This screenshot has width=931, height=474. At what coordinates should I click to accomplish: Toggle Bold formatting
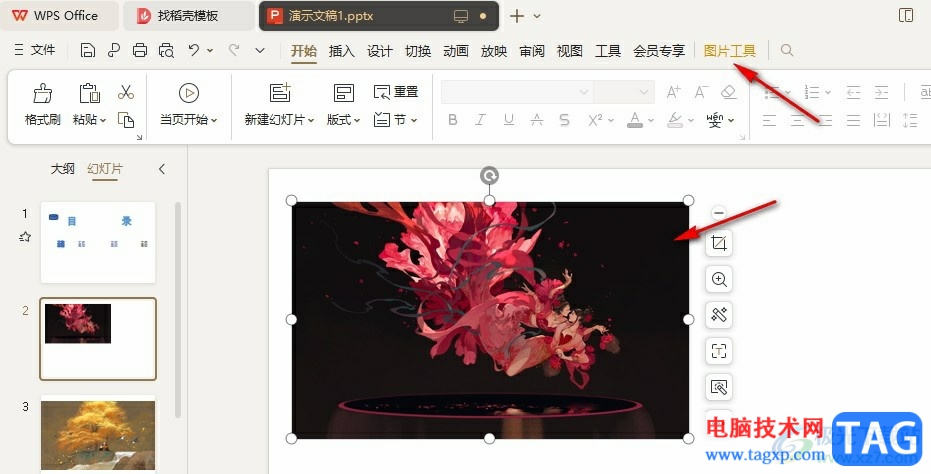click(452, 120)
